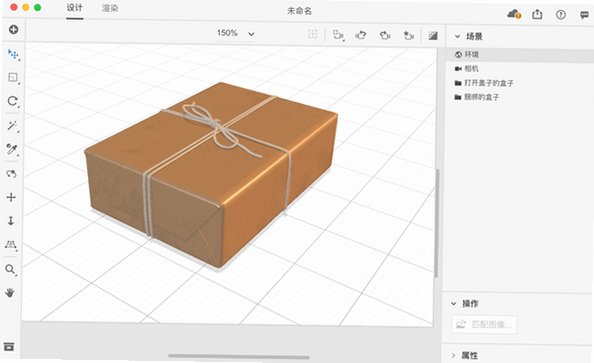Click the camera home view star icon
594x363 pixels.
click(x=408, y=35)
